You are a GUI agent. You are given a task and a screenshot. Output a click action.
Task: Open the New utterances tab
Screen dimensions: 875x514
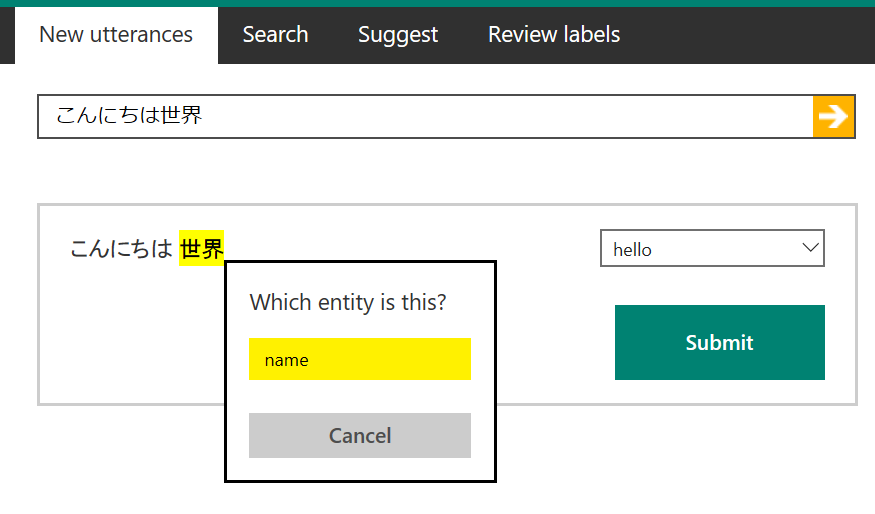pos(116,35)
